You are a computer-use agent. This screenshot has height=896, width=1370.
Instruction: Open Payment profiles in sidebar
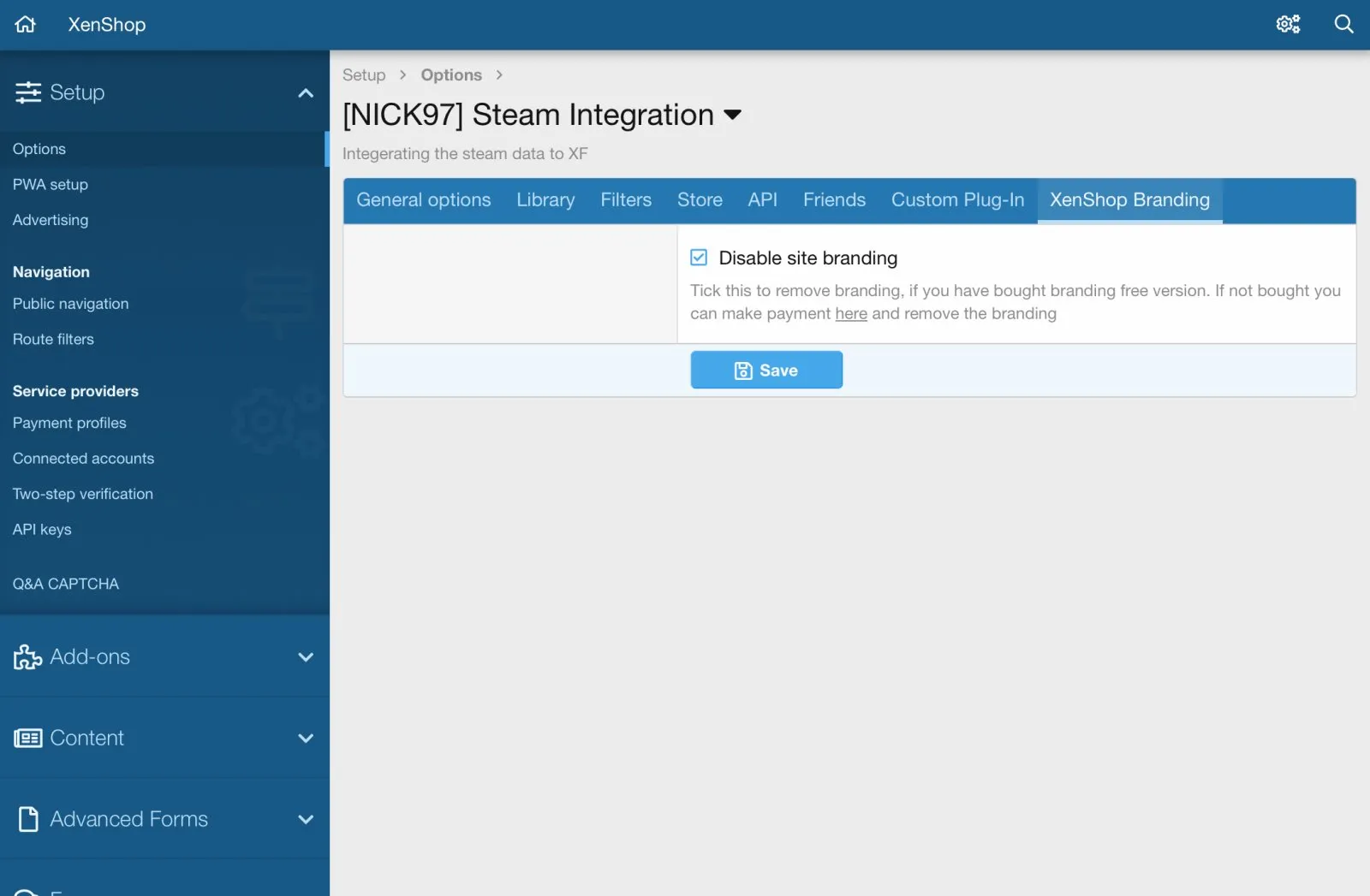69,423
